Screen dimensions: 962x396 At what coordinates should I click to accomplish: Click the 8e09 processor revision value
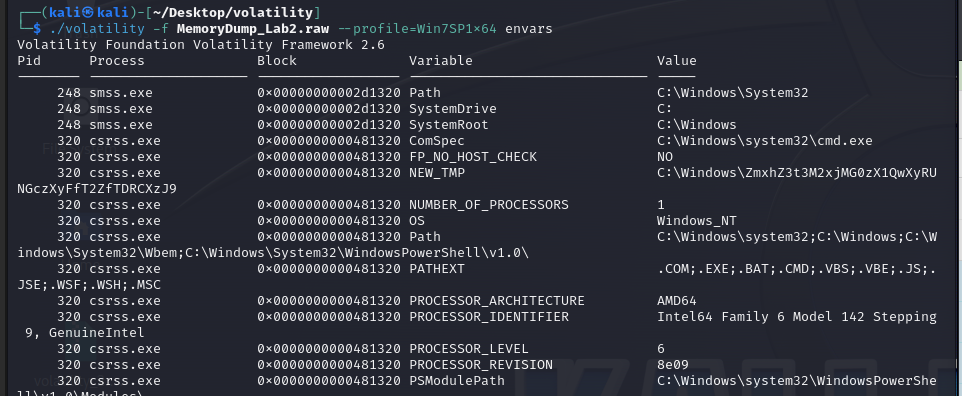coord(673,365)
